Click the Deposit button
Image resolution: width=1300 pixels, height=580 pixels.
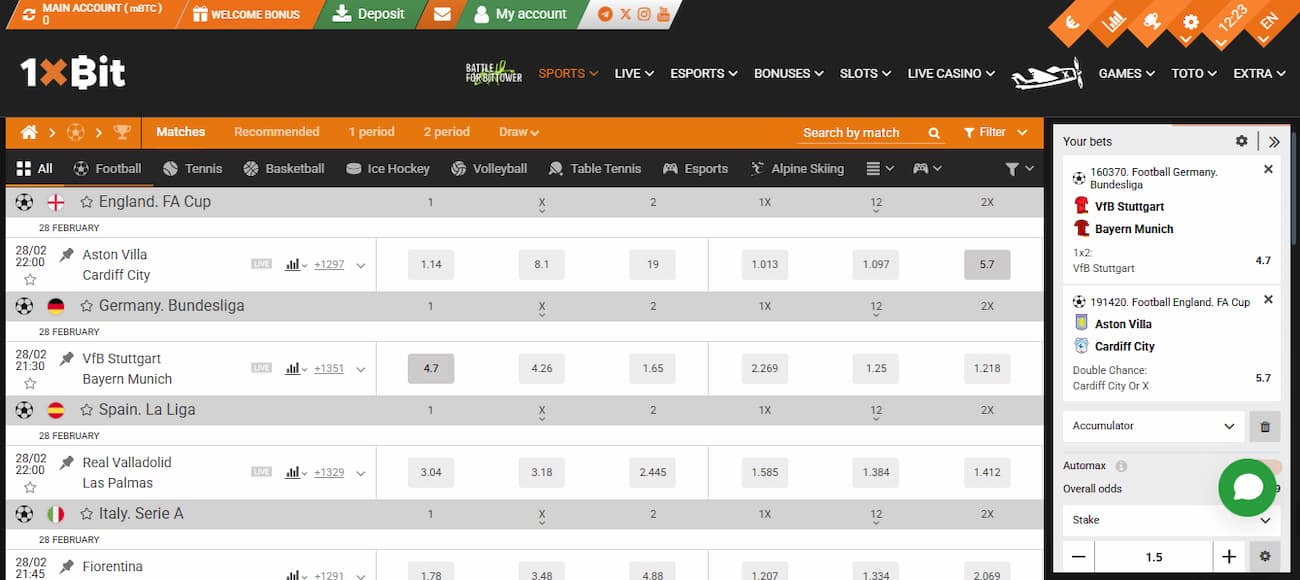tap(368, 14)
